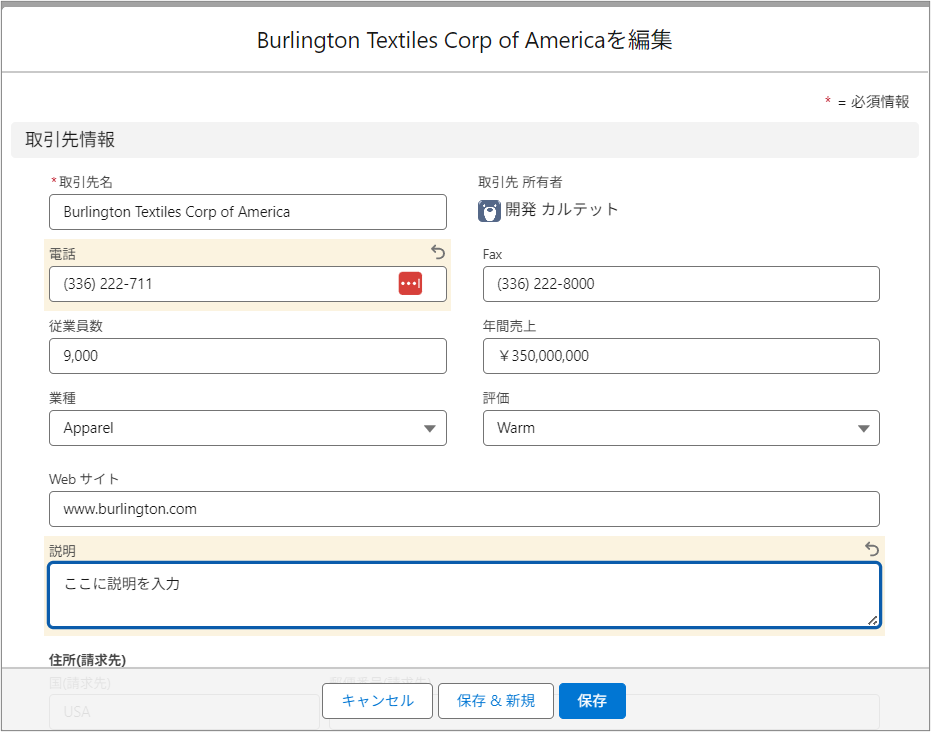931x732 pixels.
Task: Click the 従業員数 field containing 9,000
Action: tap(247, 356)
